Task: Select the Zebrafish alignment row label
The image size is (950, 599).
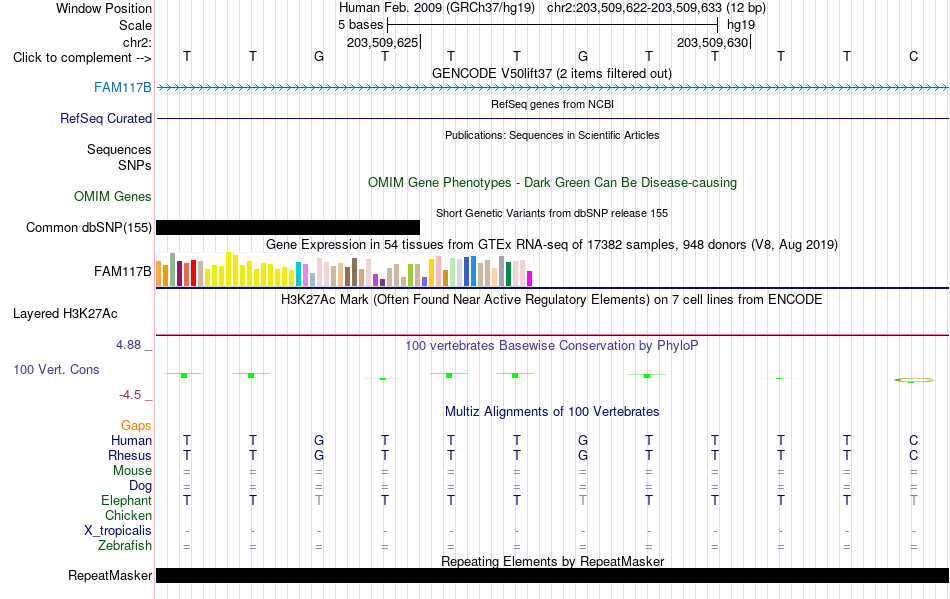Action: click(124, 545)
